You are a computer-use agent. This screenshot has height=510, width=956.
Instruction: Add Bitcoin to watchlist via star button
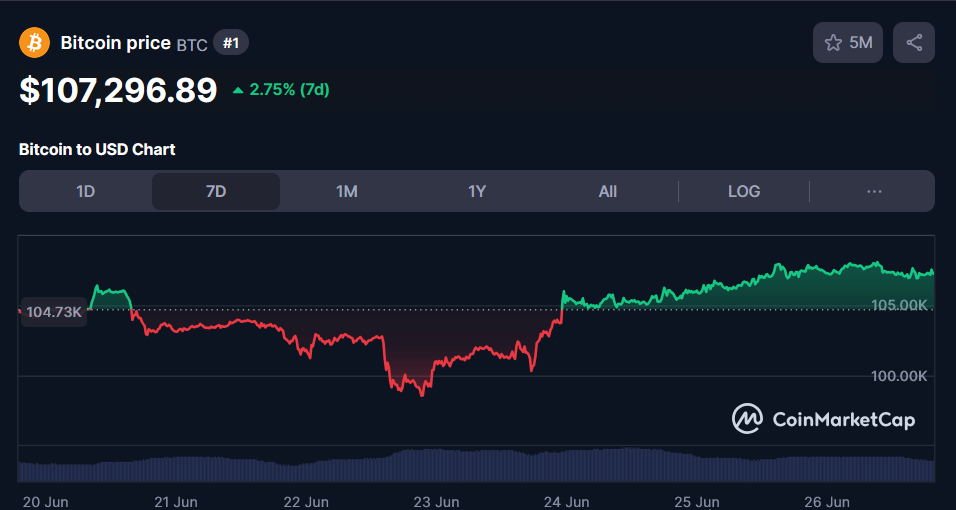coord(848,43)
